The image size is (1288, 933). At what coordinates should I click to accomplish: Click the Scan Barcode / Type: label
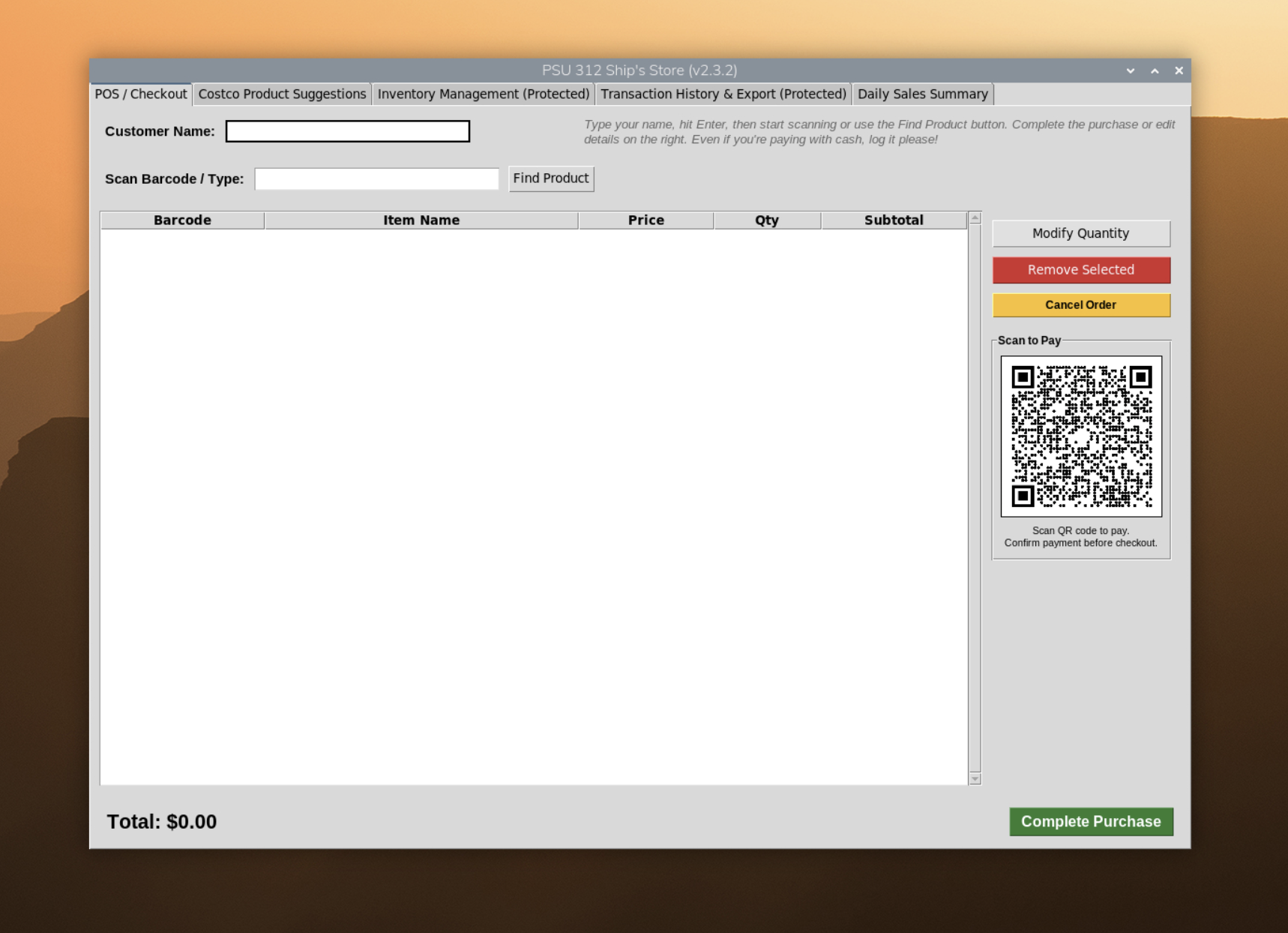pos(174,179)
